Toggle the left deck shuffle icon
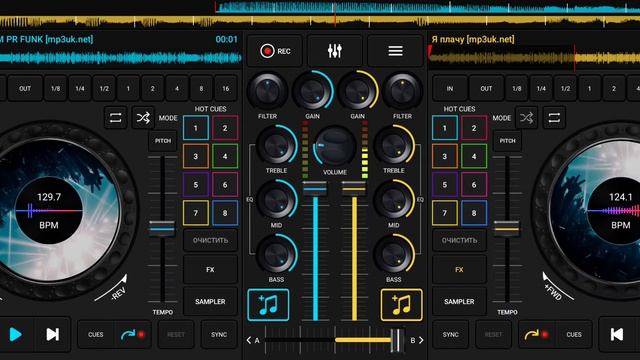Image resolution: width=640 pixels, height=360 pixels. point(143,118)
